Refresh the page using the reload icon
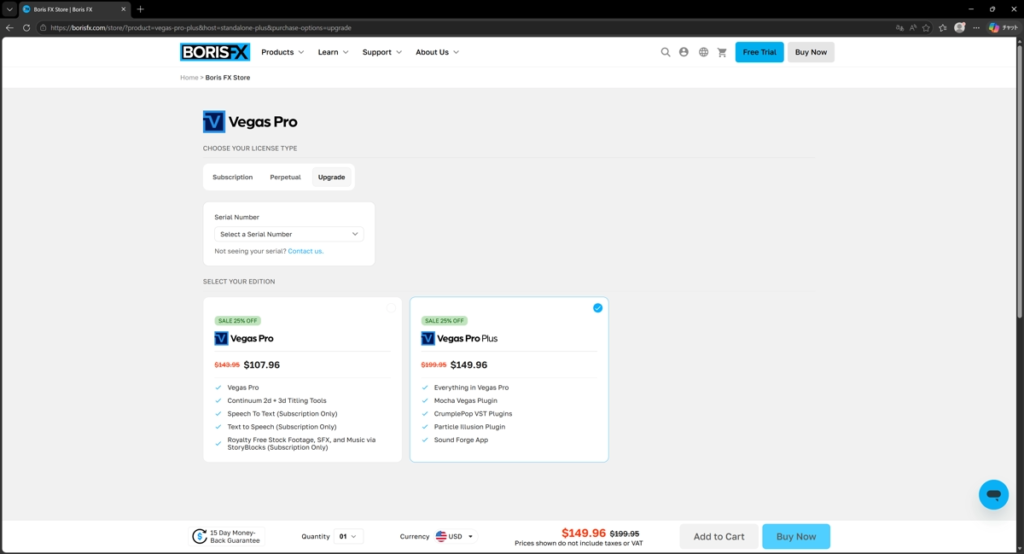The height and width of the screenshot is (554, 1024). pyautogui.click(x=27, y=27)
